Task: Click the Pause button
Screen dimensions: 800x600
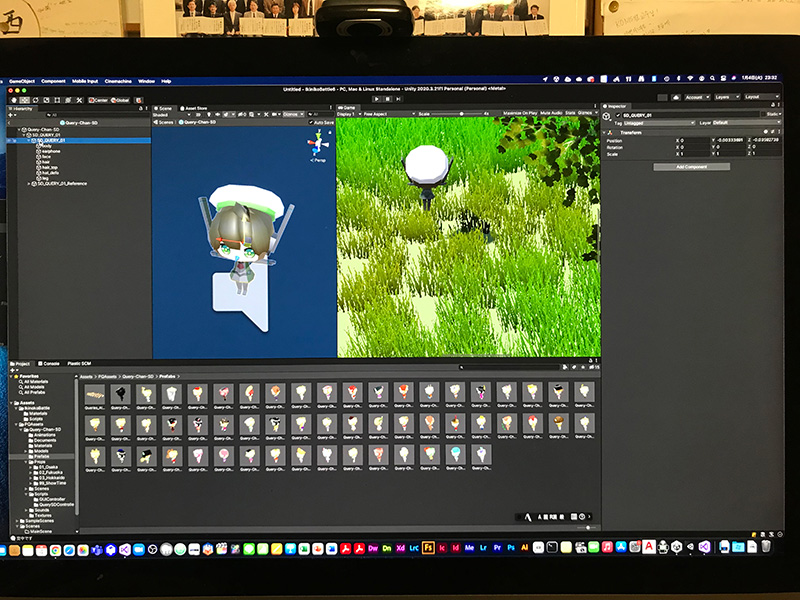Action: click(x=388, y=99)
